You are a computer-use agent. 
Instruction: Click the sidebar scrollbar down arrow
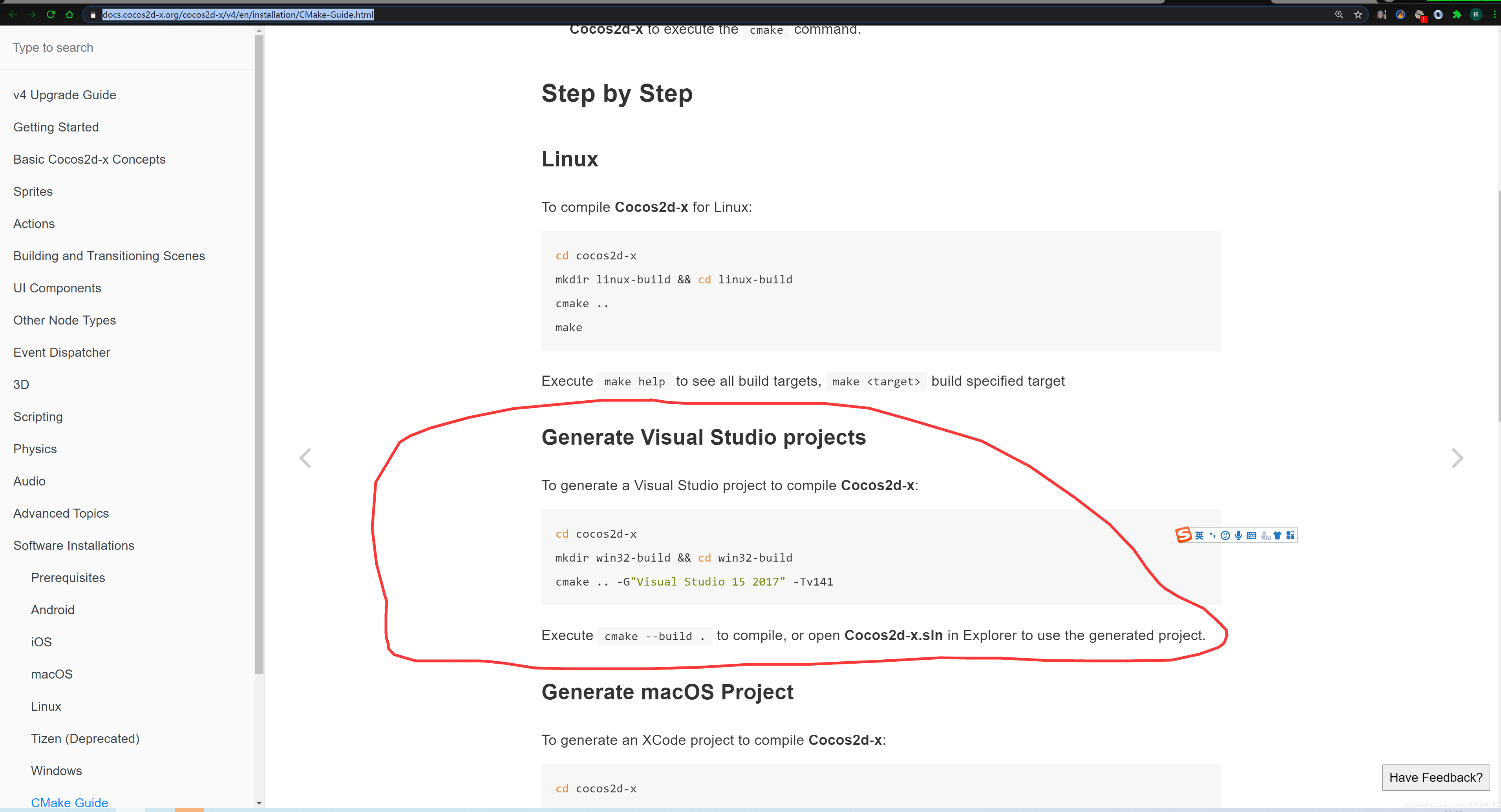pos(259,803)
